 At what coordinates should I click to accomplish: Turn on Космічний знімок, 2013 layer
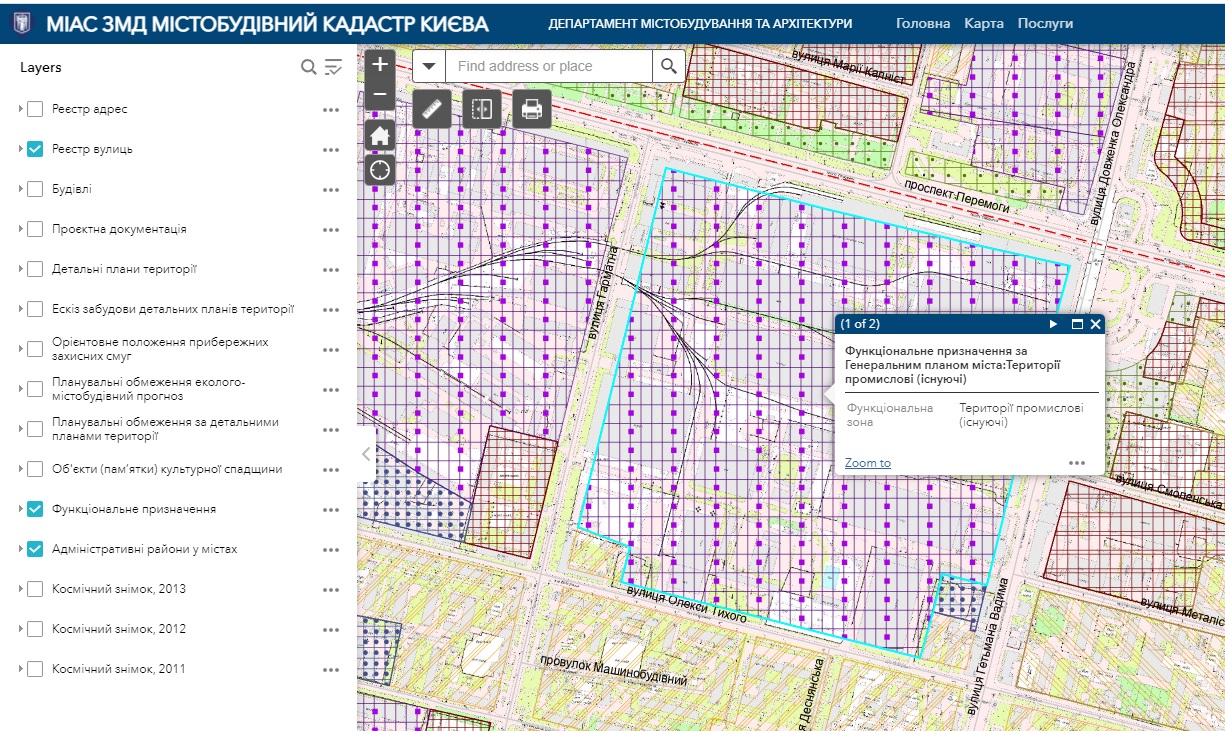pos(35,589)
